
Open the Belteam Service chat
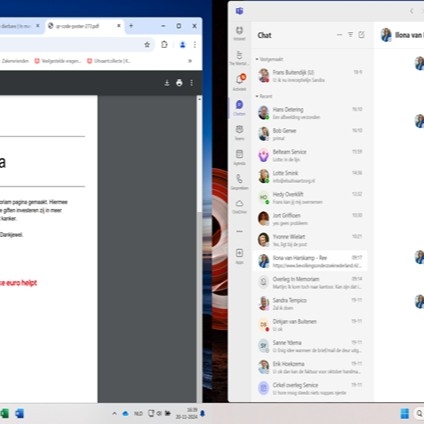310,155
